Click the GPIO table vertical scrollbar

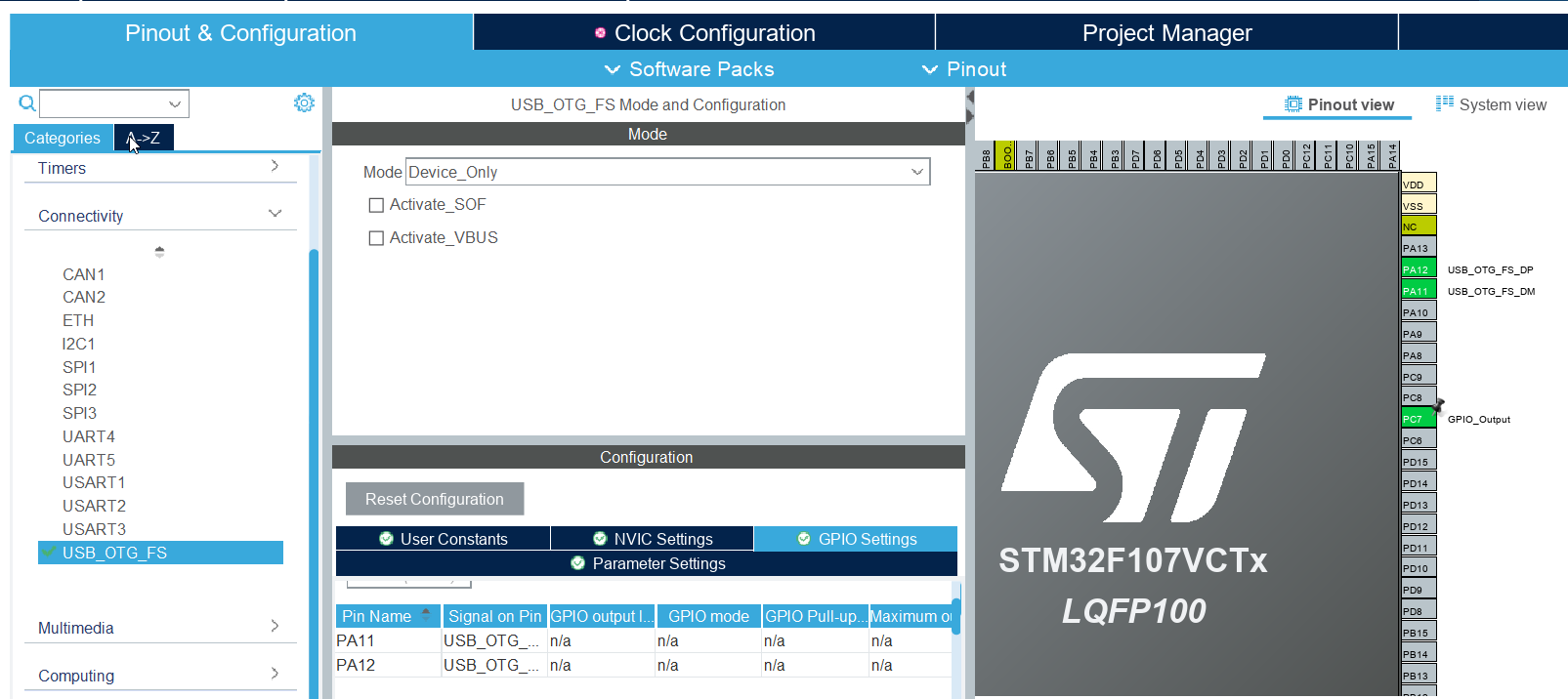[x=956, y=615]
